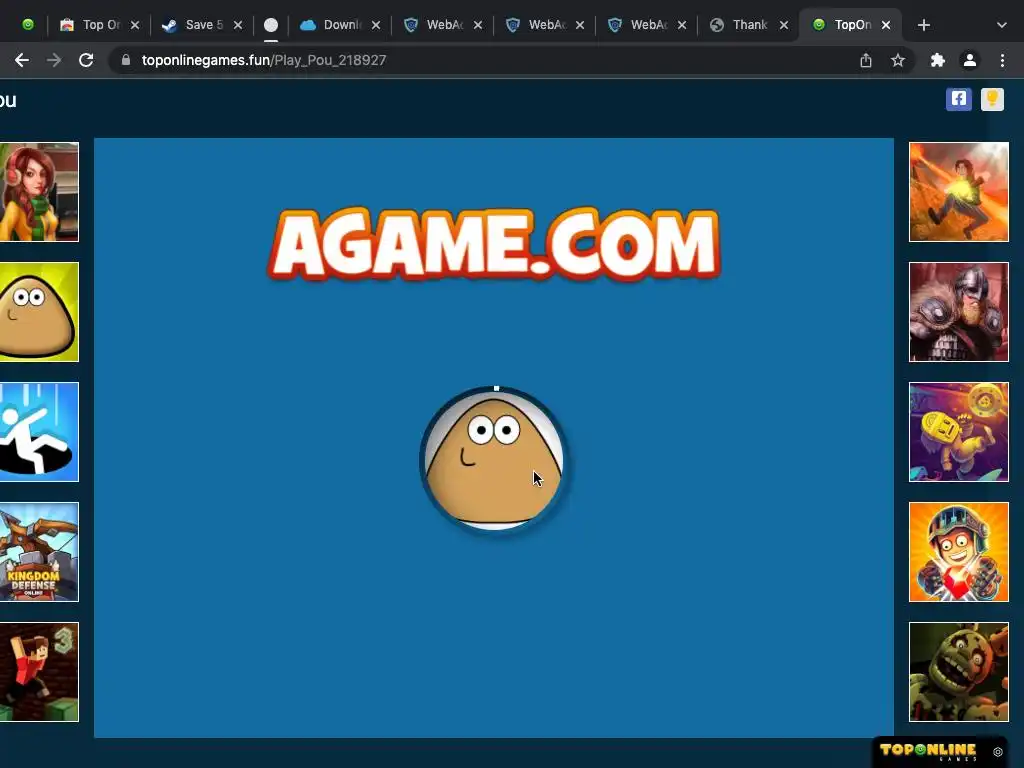The width and height of the screenshot is (1024, 768).
Task: Switch to the Downl cloud tab
Action: 340,25
